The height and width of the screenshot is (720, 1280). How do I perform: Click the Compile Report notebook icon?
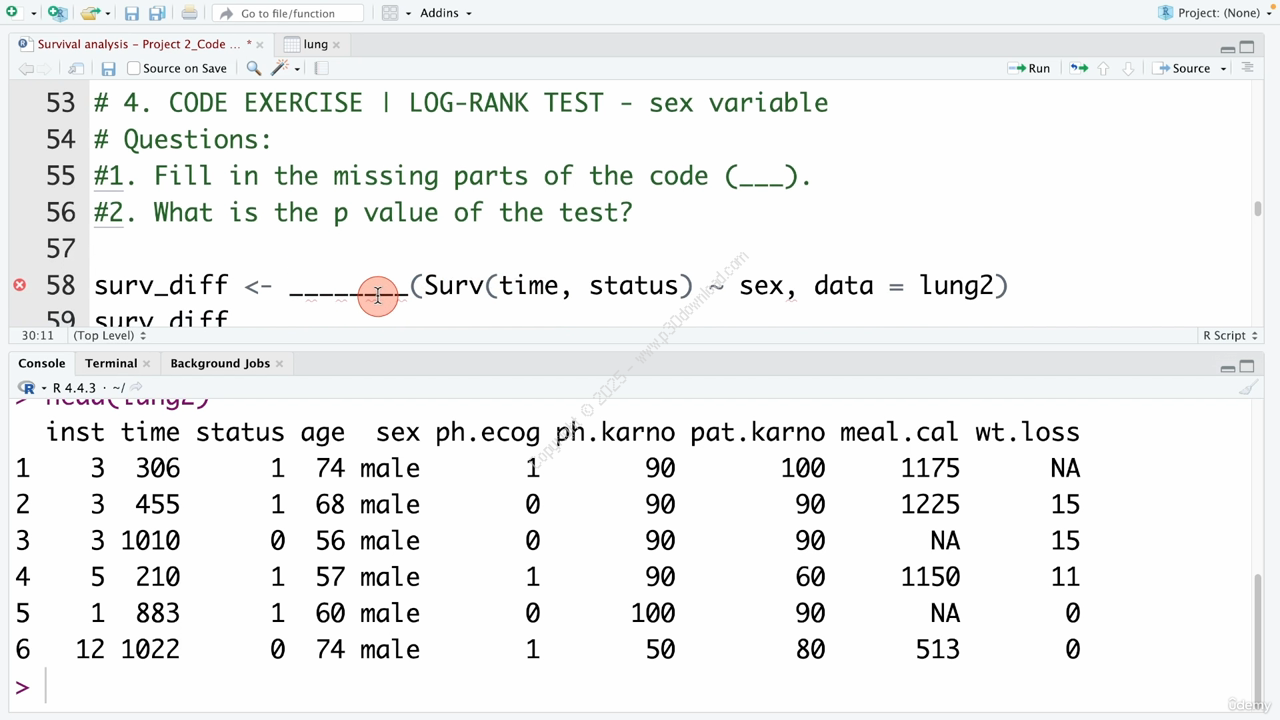(x=321, y=68)
